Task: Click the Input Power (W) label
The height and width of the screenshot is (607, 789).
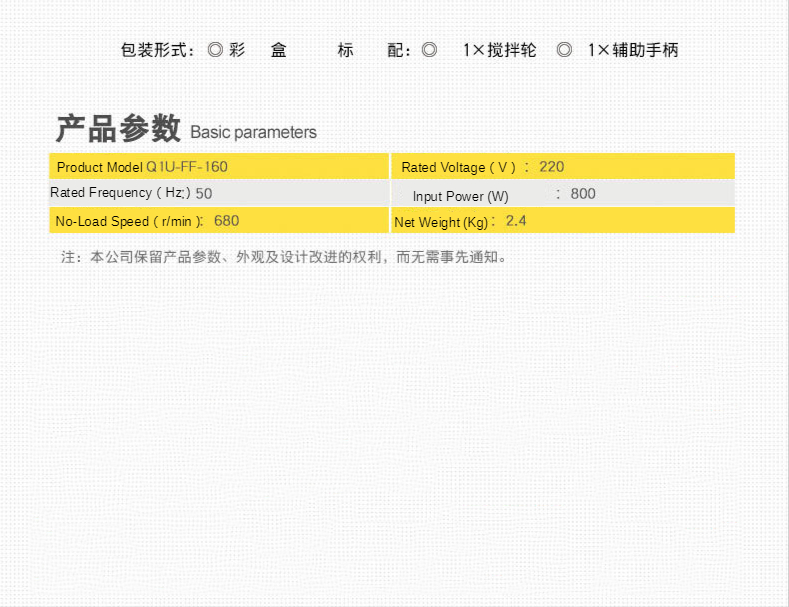Action: 460,196
